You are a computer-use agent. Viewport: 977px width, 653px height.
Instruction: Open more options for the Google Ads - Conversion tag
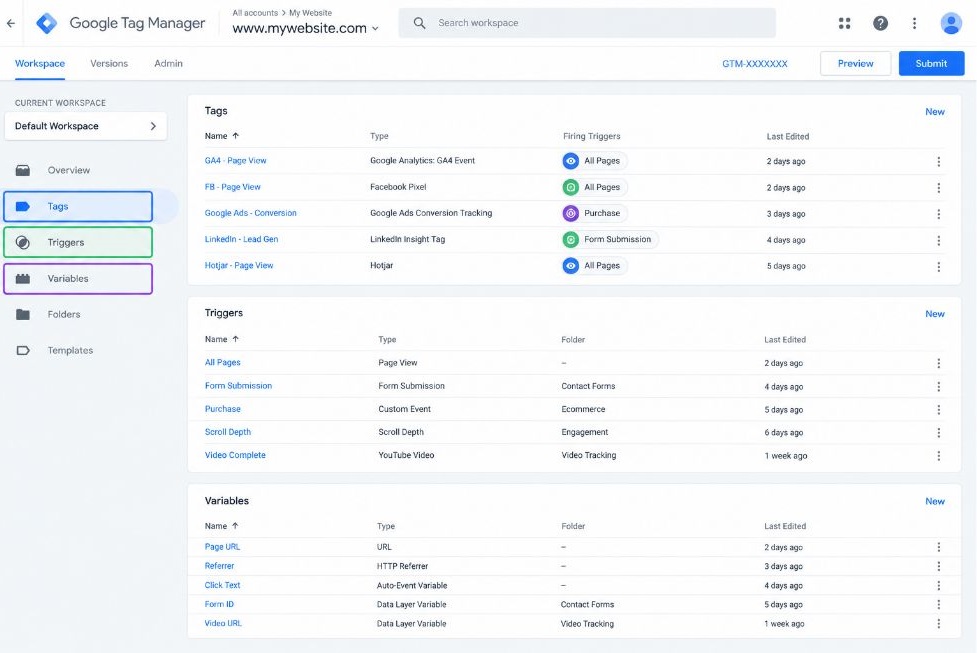pyautogui.click(x=938, y=214)
